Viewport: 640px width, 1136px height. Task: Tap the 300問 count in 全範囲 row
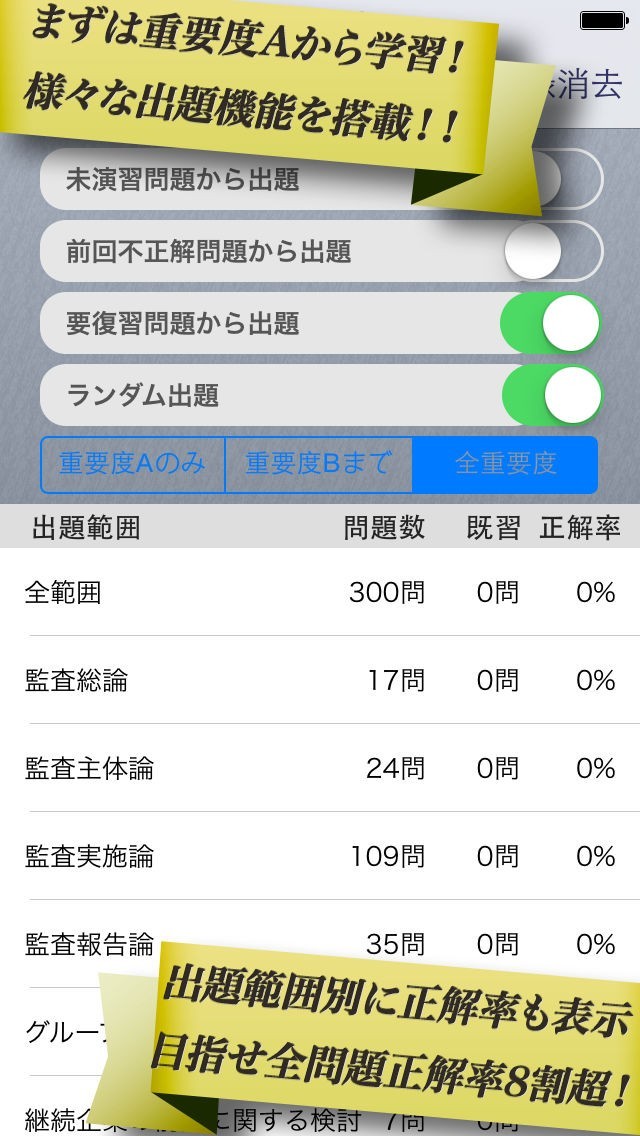click(x=387, y=593)
